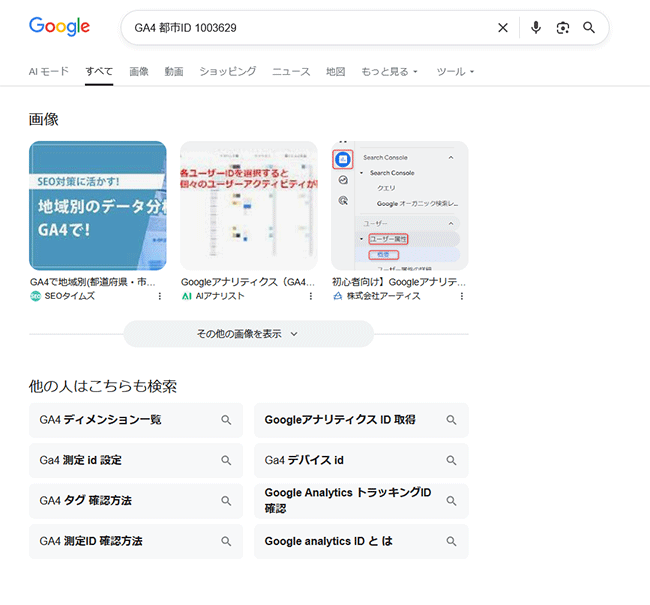Click the magnifier icon in GA4 ディメンション一覧 chip
Viewport: 650px width, 605px height.
226,420
